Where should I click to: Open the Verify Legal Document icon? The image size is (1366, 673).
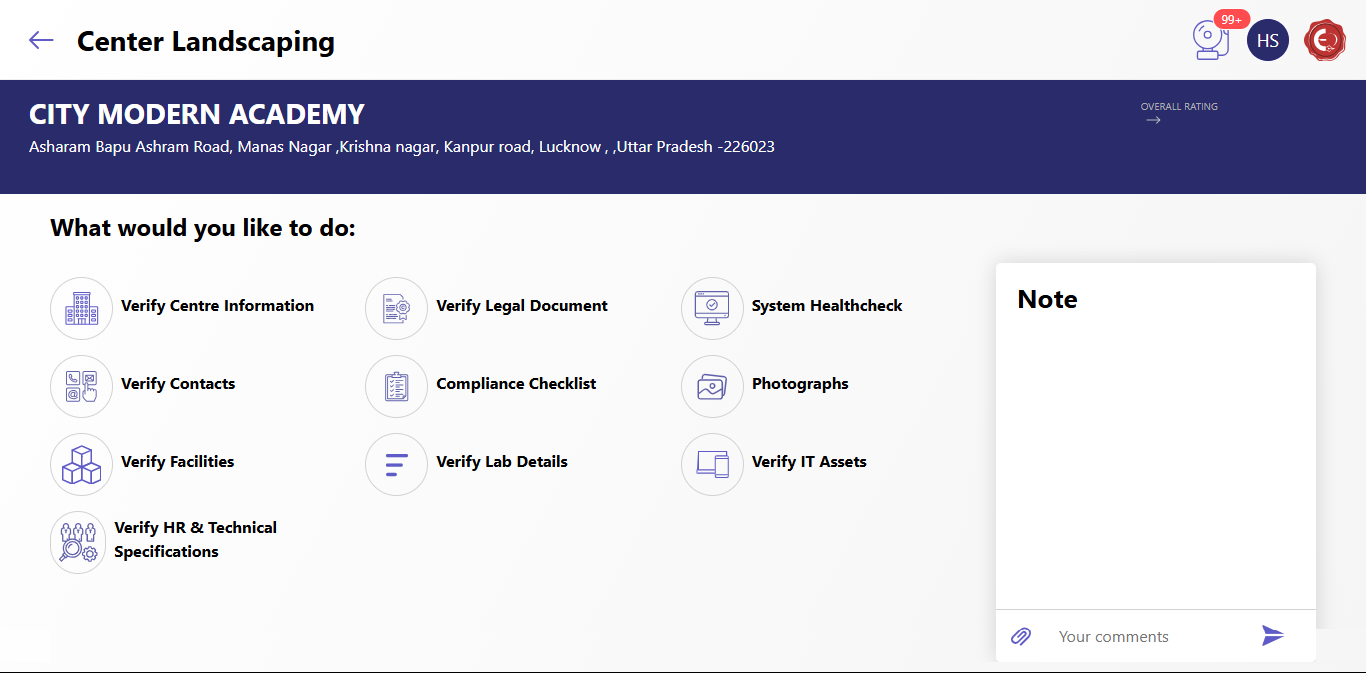pyautogui.click(x=396, y=308)
